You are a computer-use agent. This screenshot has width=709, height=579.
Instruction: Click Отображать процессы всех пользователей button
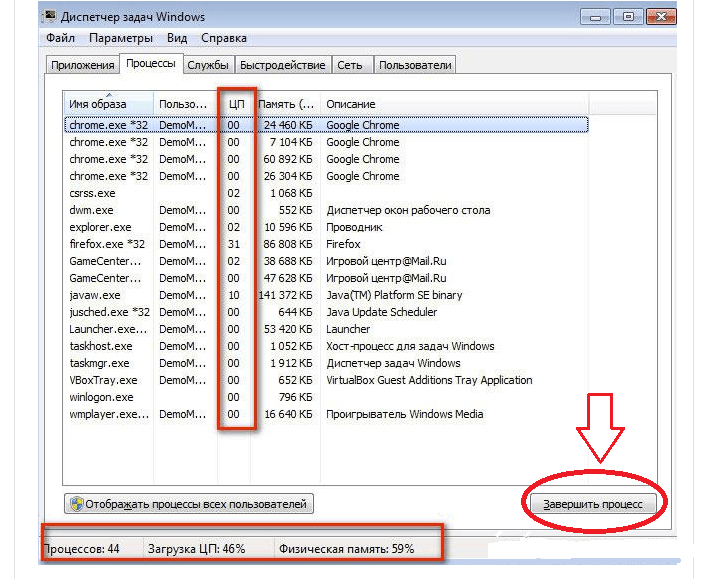tap(189, 504)
